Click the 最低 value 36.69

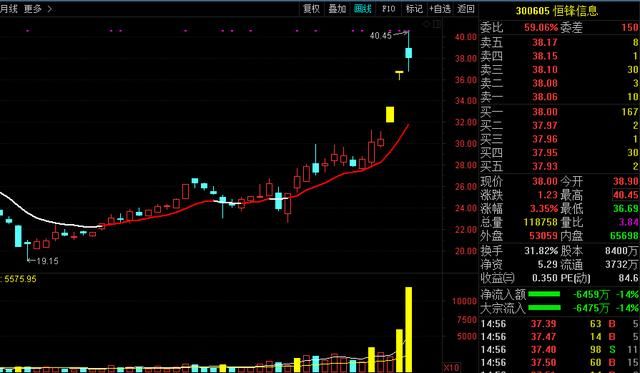tap(625, 209)
